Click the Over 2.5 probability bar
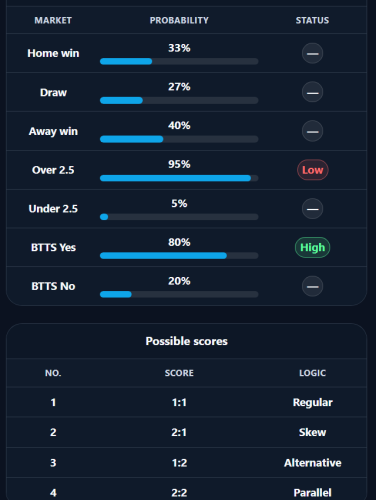Image resolution: width=376 pixels, height=500 pixels. point(179,178)
